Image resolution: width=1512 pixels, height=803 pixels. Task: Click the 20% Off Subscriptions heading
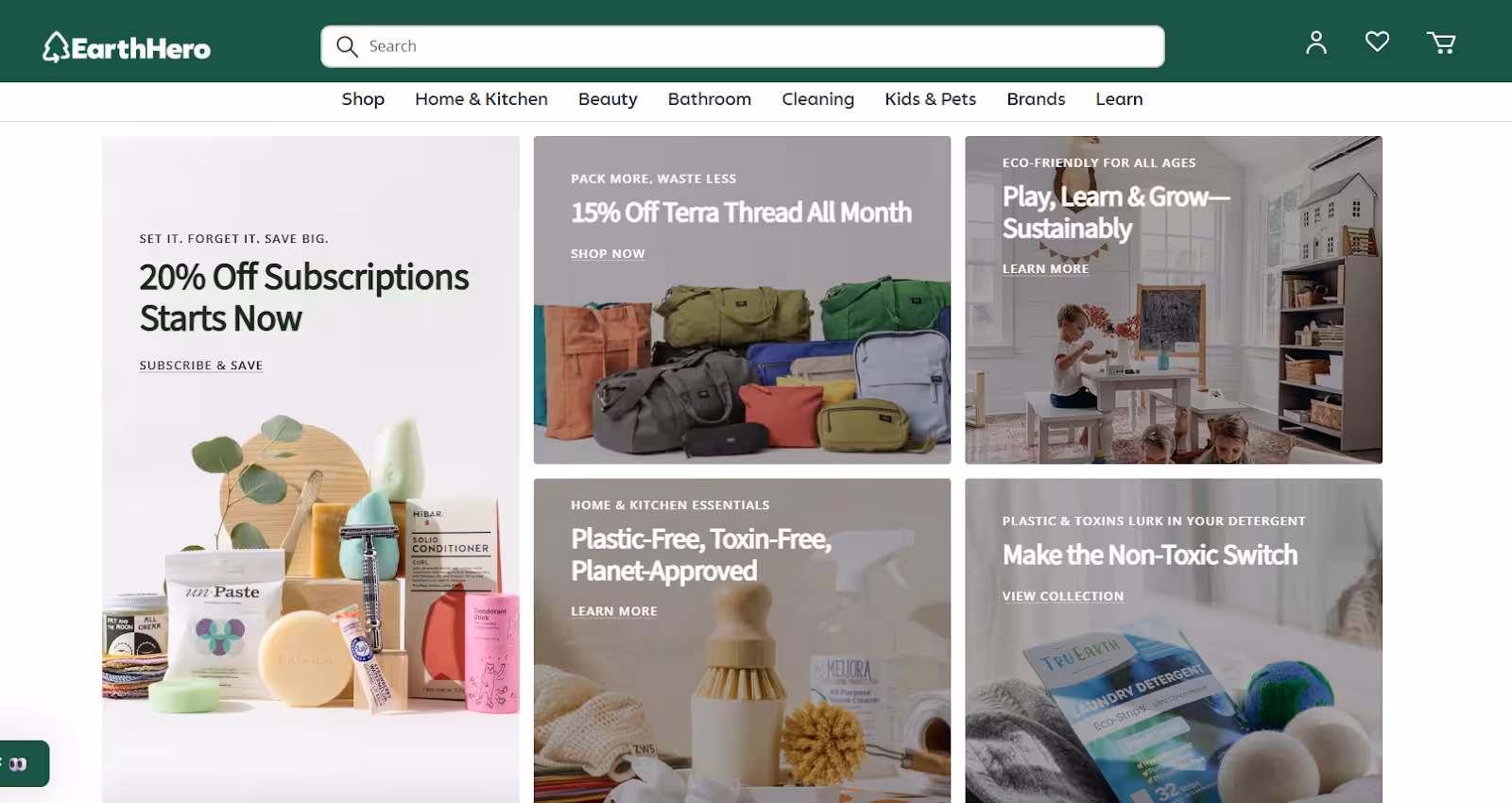click(x=303, y=298)
